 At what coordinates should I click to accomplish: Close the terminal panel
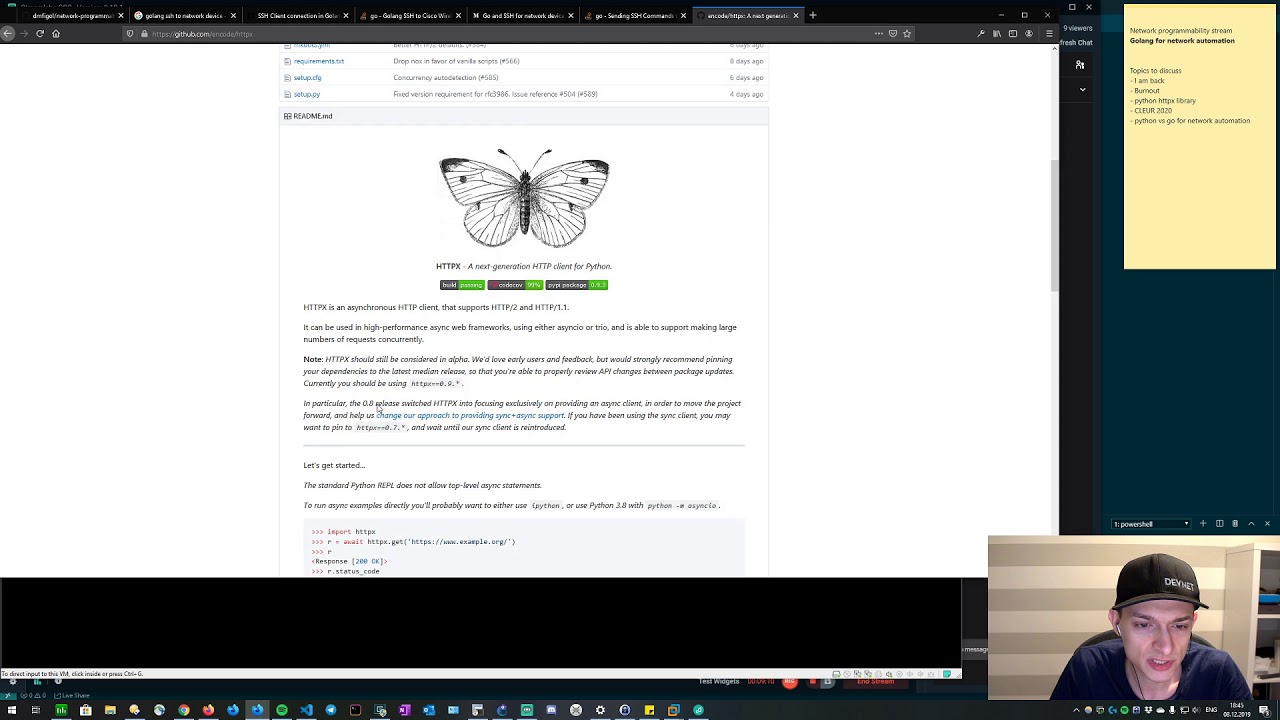pos(1267,524)
